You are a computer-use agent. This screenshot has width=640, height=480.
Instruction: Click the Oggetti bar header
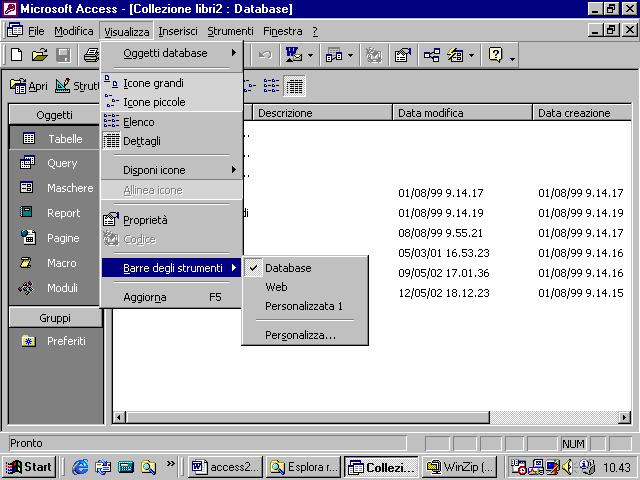pos(54,115)
